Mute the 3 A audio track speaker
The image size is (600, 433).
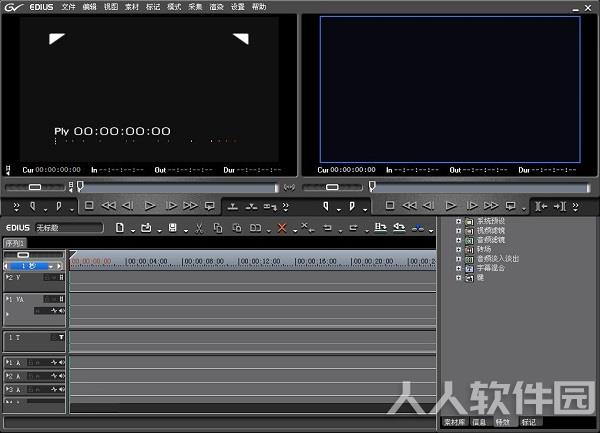coord(62,389)
